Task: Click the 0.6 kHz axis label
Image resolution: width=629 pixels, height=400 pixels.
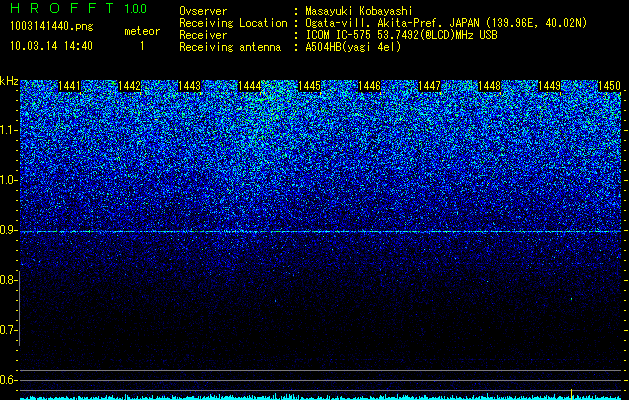Action: pyautogui.click(x=8, y=380)
